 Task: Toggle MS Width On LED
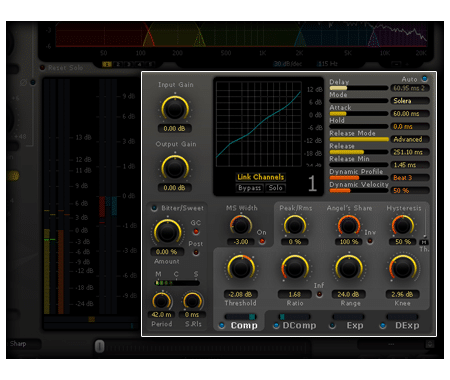262,240
